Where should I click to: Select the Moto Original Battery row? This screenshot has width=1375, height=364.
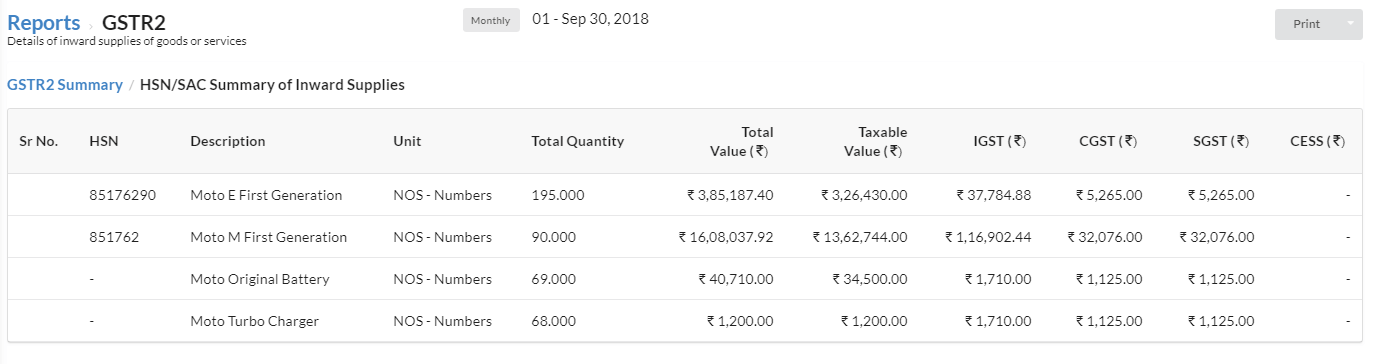[x=685, y=279]
